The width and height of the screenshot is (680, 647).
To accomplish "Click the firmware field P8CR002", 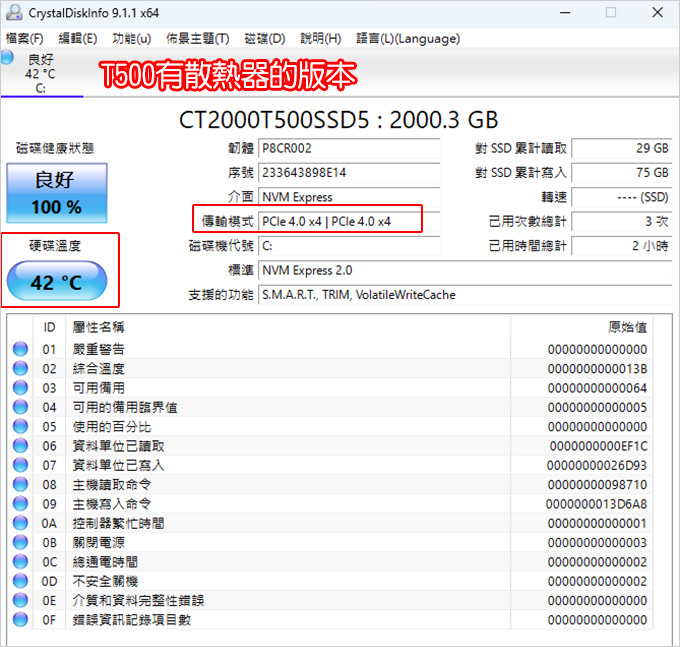I will coord(349,148).
